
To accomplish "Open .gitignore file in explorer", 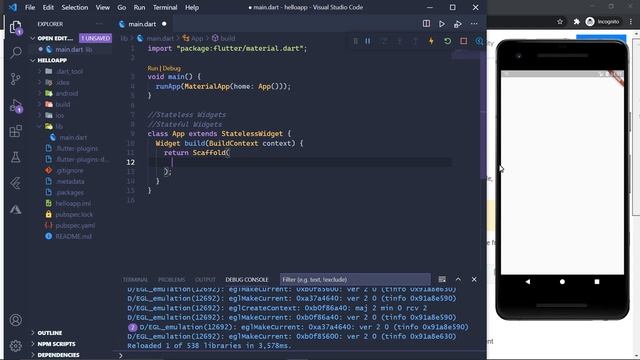I will point(70,170).
